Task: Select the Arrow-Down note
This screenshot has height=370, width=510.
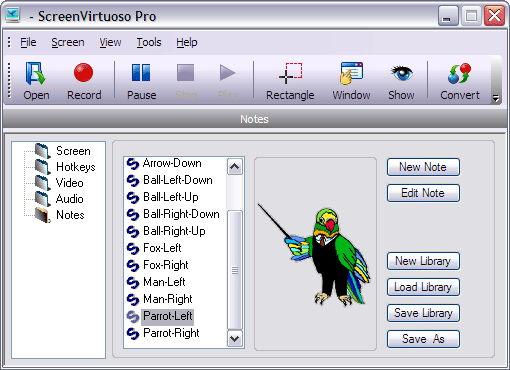Action: (172, 163)
